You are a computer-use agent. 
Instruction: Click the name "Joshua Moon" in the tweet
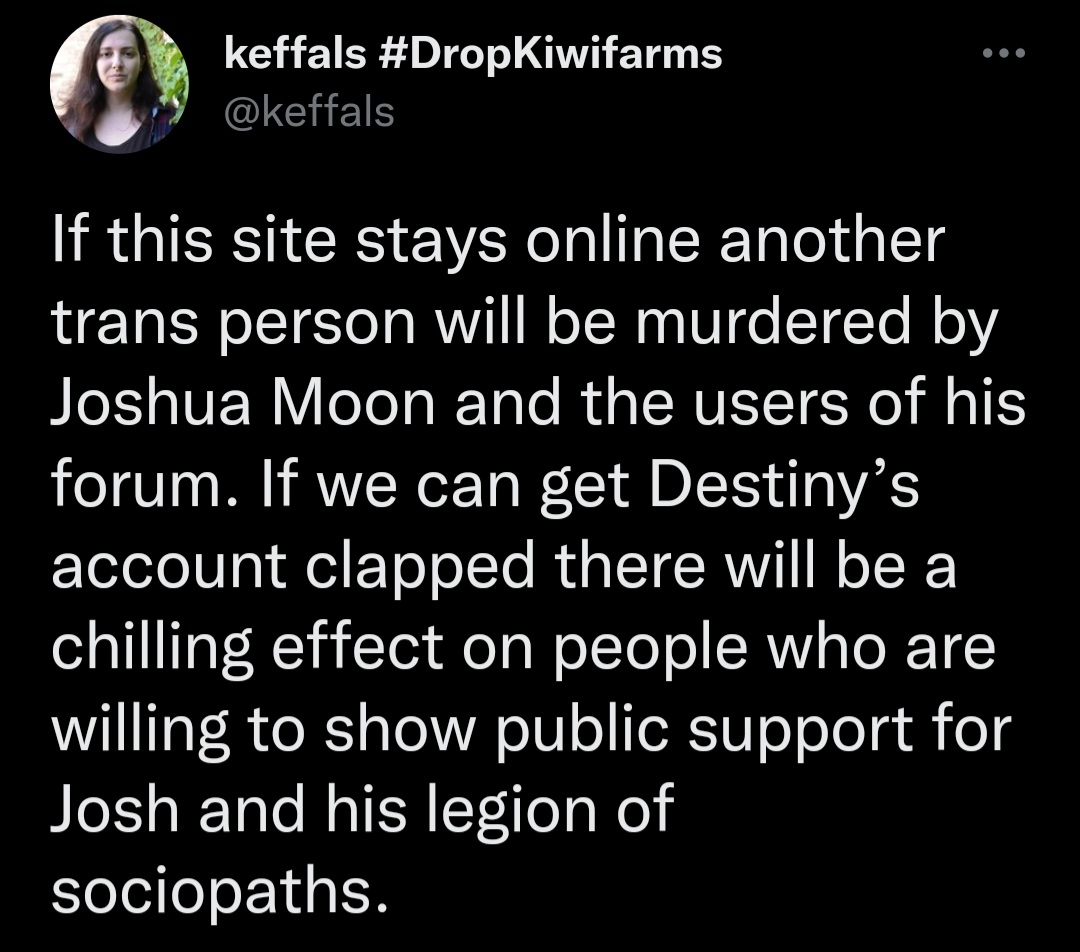[x=243, y=404]
